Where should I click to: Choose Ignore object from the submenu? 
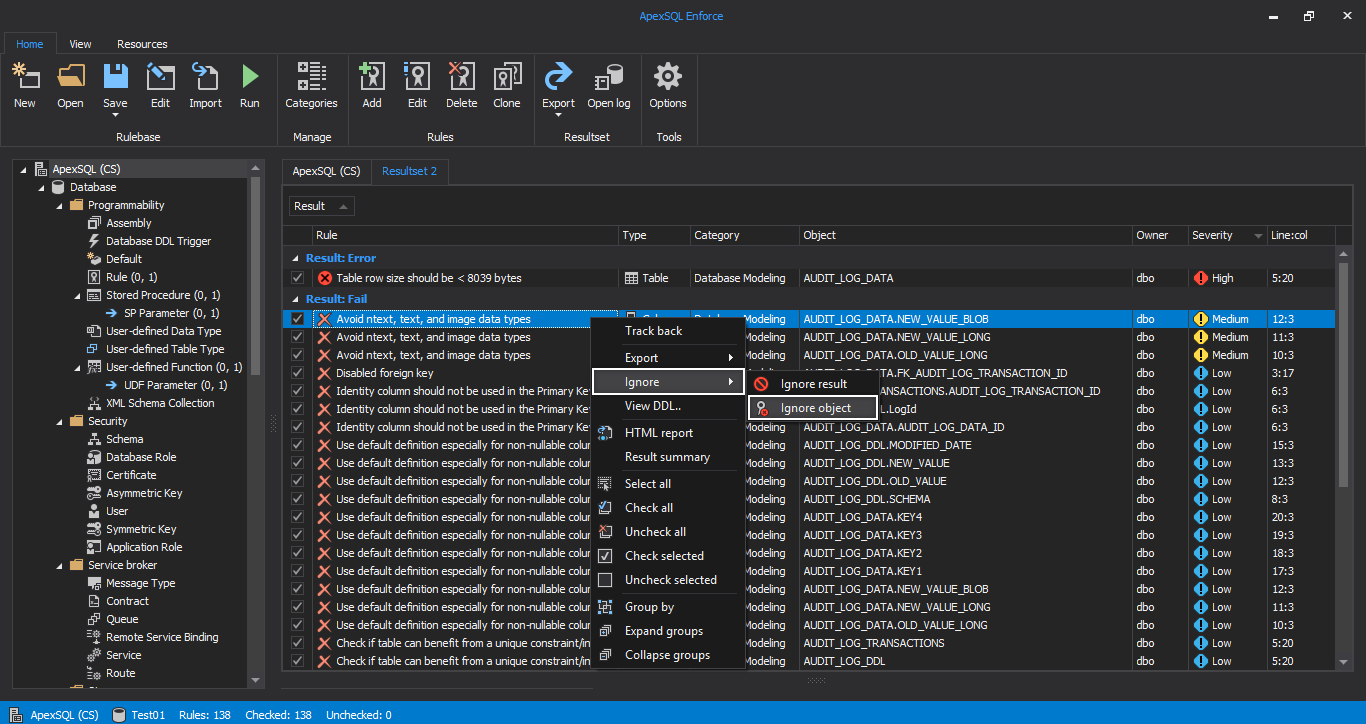coord(815,408)
